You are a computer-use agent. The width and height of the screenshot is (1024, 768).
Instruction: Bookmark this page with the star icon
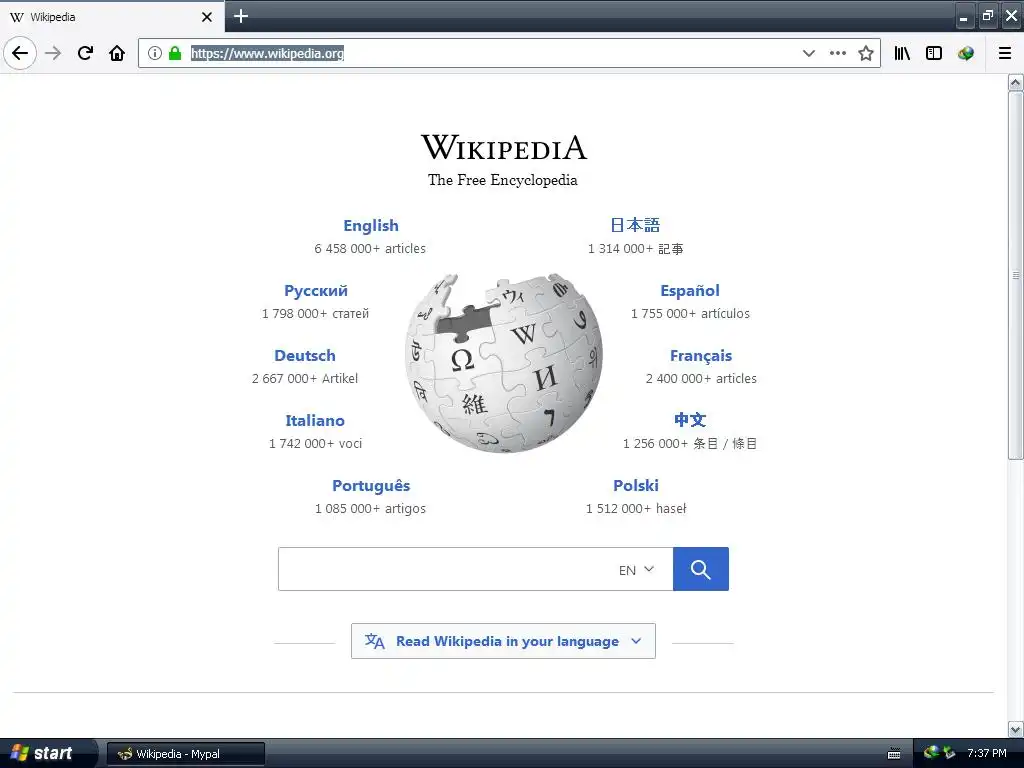pos(866,53)
